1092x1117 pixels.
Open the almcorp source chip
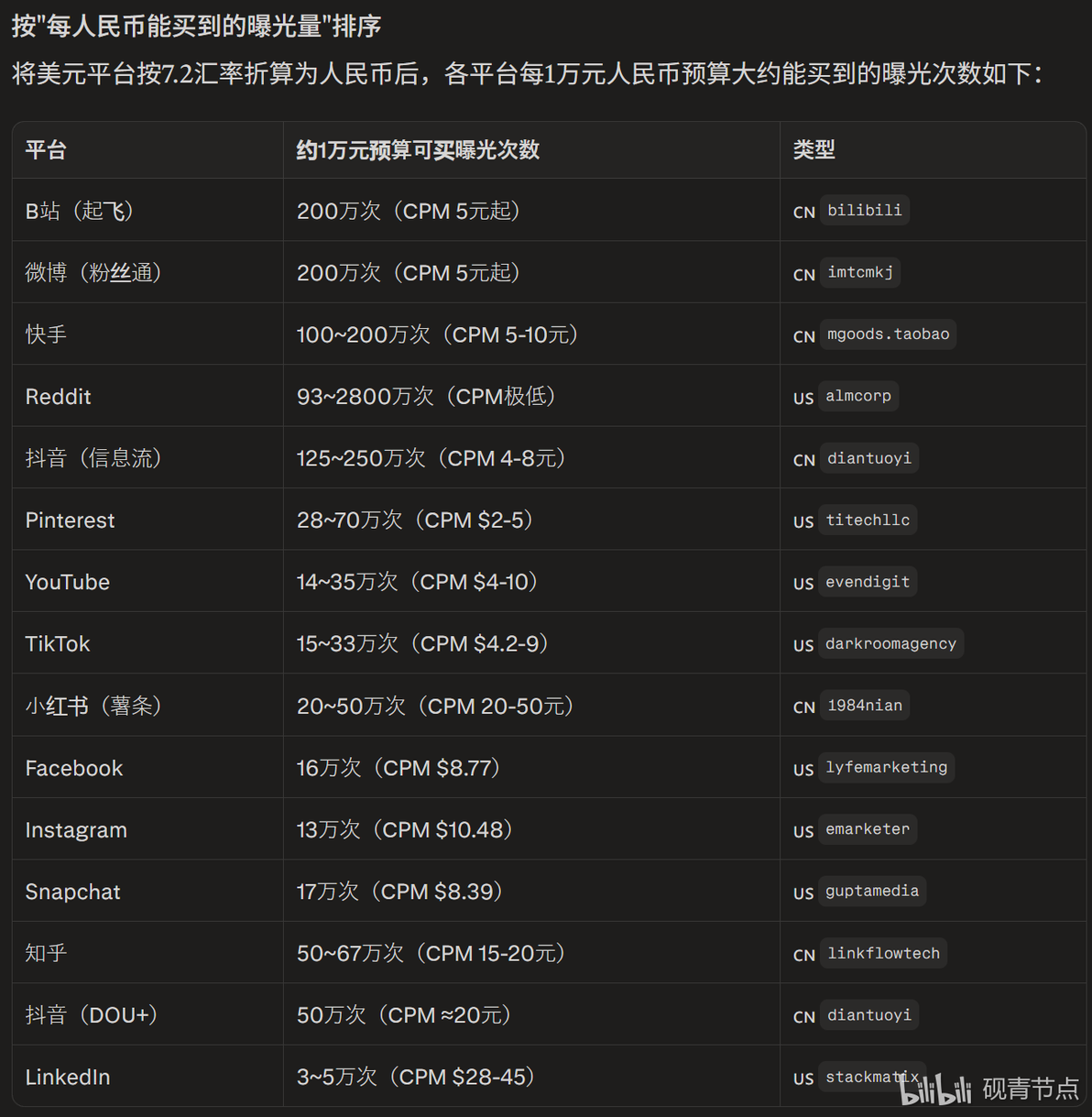pos(858,396)
